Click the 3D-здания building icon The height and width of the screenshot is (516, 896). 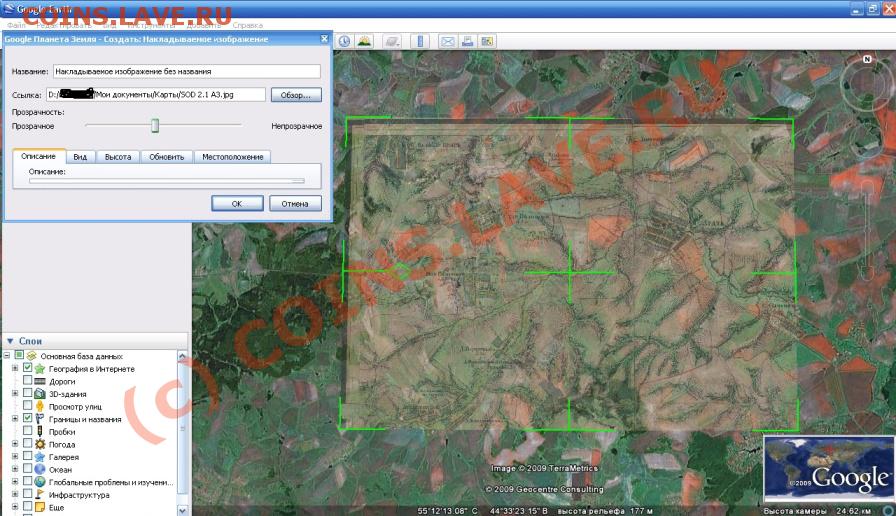(x=40, y=394)
